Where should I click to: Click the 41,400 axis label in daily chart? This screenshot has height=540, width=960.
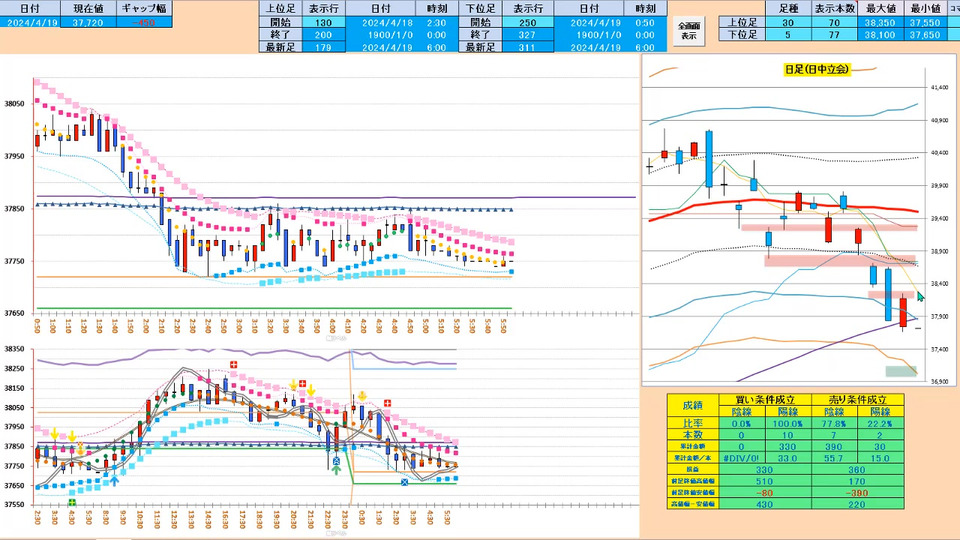pyautogui.click(x=939, y=88)
